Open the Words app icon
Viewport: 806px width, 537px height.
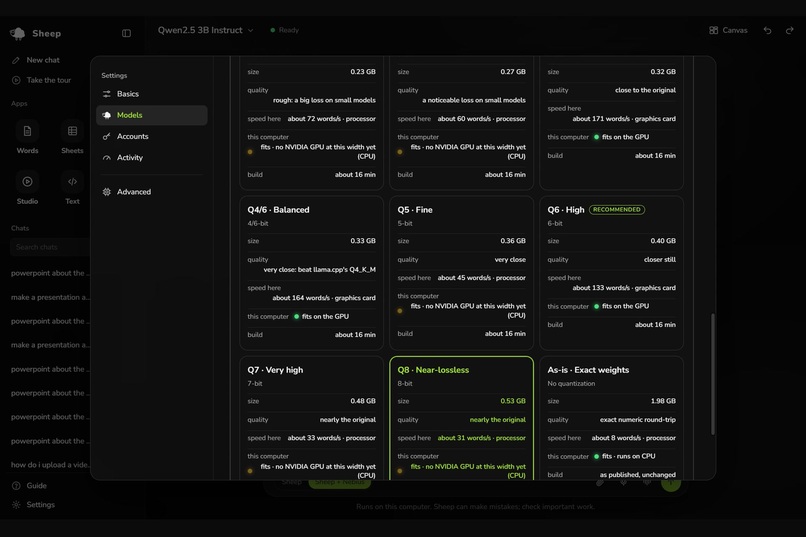(x=27, y=131)
